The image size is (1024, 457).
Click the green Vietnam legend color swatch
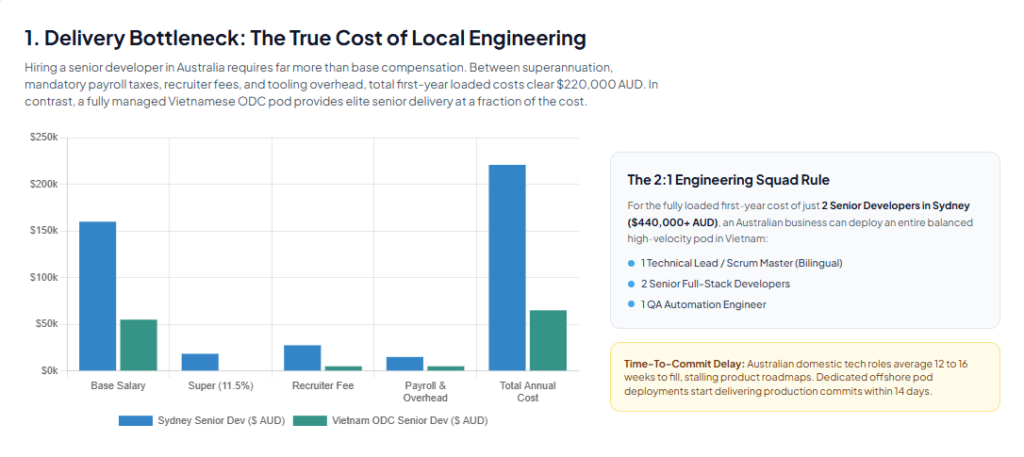(310, 420)
